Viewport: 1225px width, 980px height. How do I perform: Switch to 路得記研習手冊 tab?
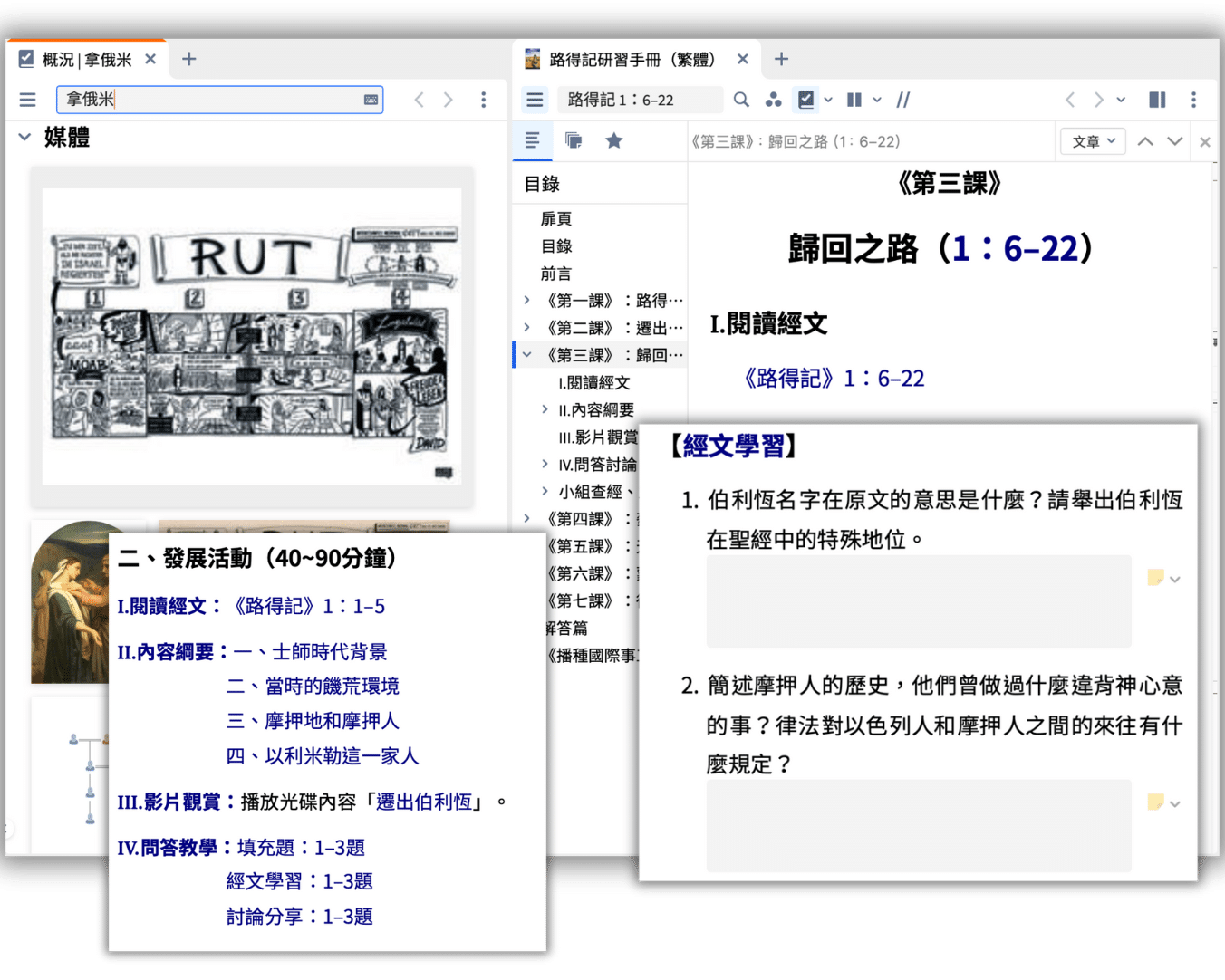tap(632, 60)
